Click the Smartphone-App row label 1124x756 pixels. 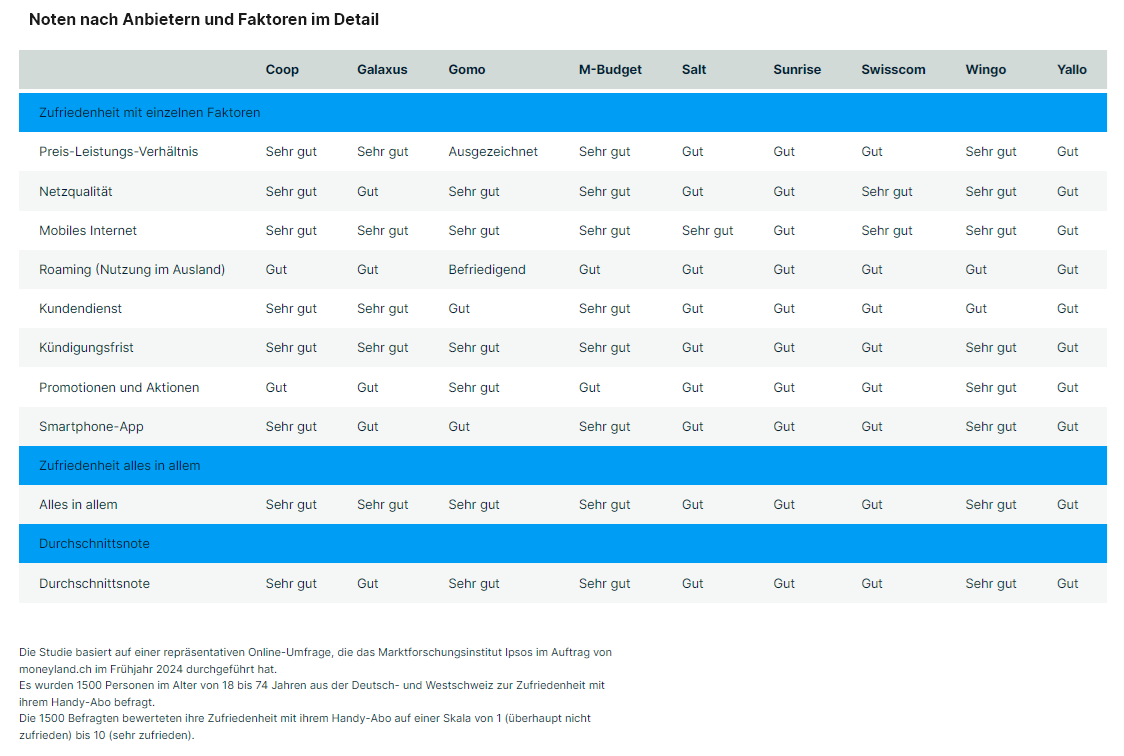[x=91, y=426]
